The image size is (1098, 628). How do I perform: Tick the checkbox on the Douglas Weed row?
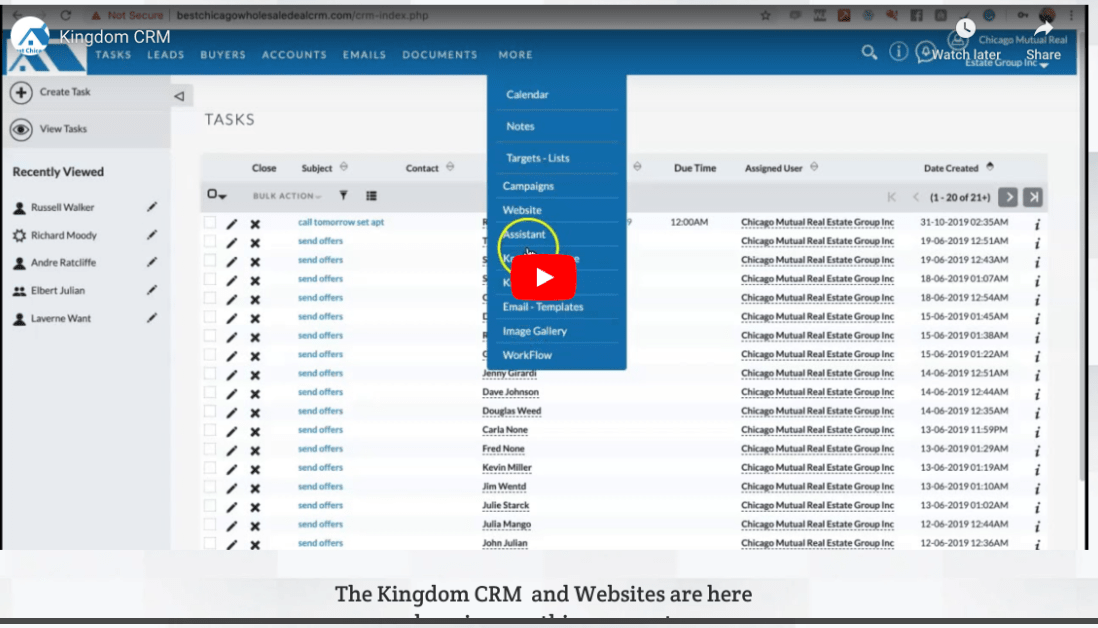click(210, 412)
